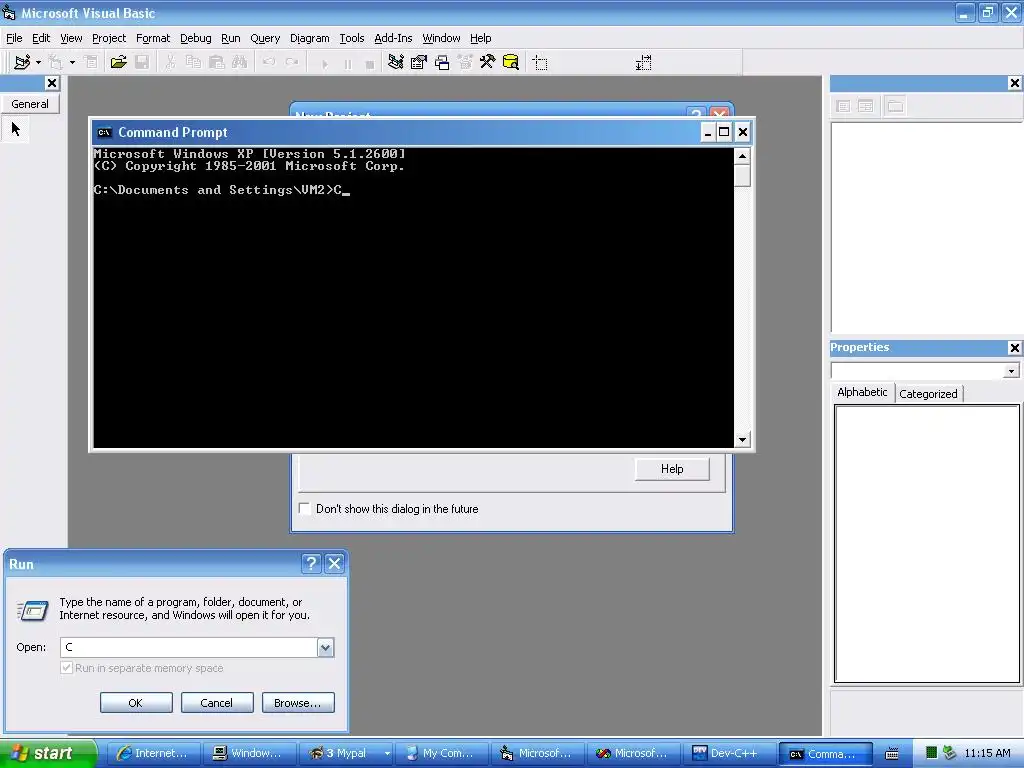
Task: Click the Open text field in Run dialog
Action: [x=189, y=647]
